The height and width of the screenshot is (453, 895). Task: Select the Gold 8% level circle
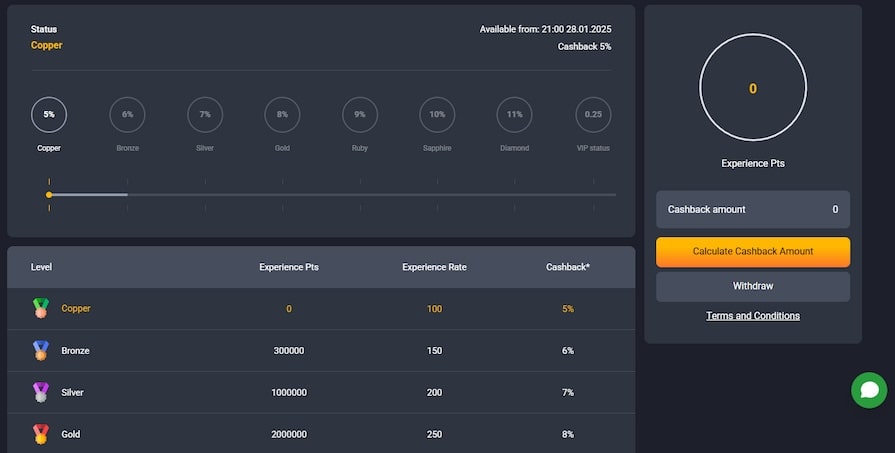[x=283, y=115]
